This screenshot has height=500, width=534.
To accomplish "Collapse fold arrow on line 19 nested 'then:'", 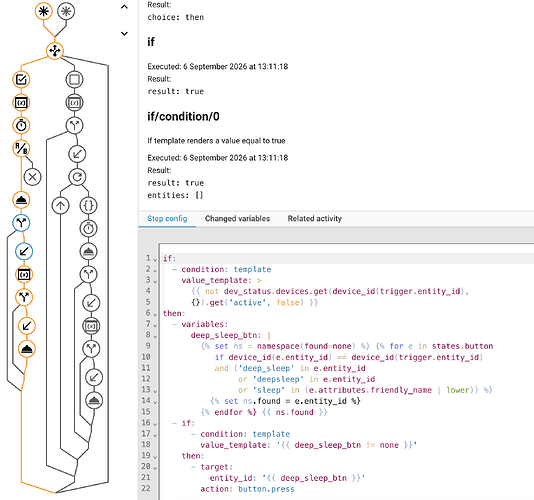I will (155, 457).
